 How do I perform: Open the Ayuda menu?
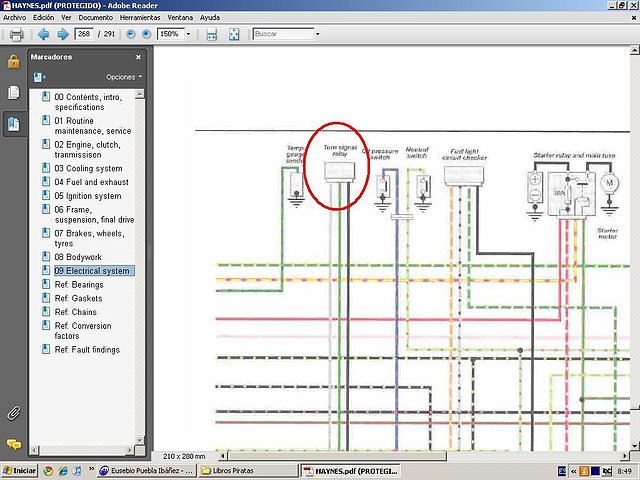click(x=210, y=18)
